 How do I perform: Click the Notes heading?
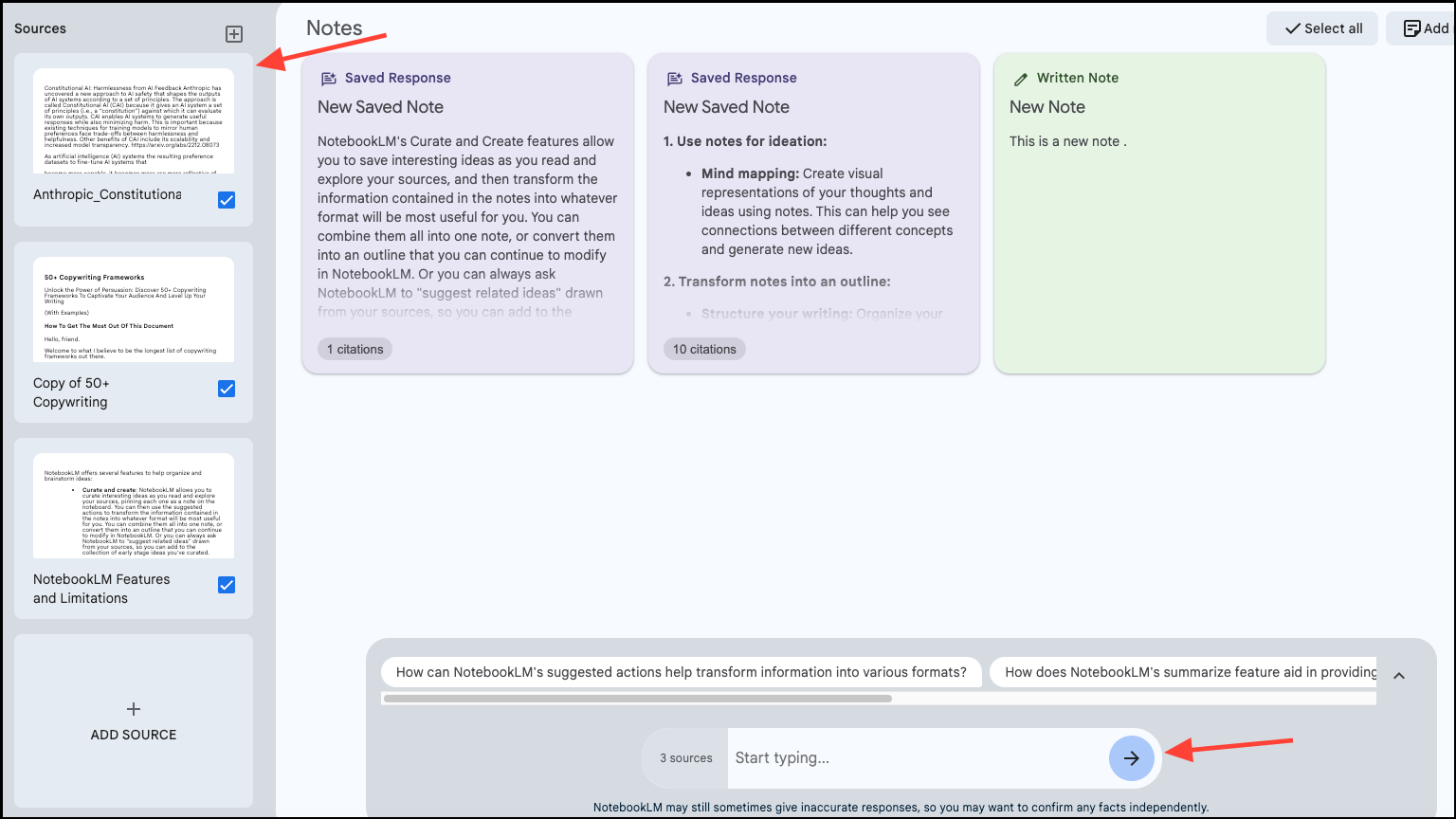[335, 28]
